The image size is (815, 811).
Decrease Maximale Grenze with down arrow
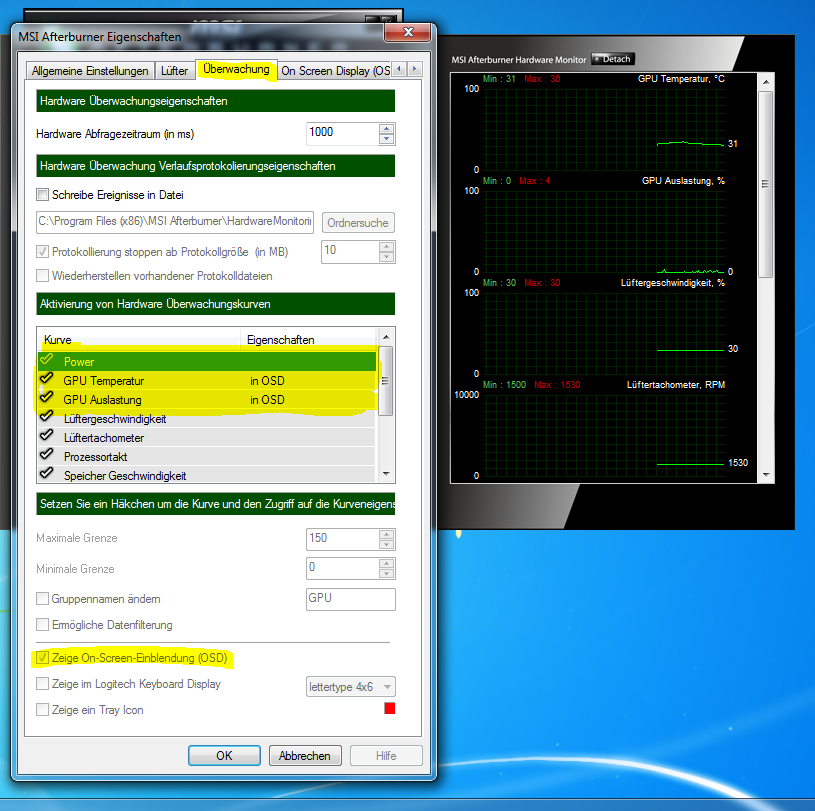click(386, 544)
